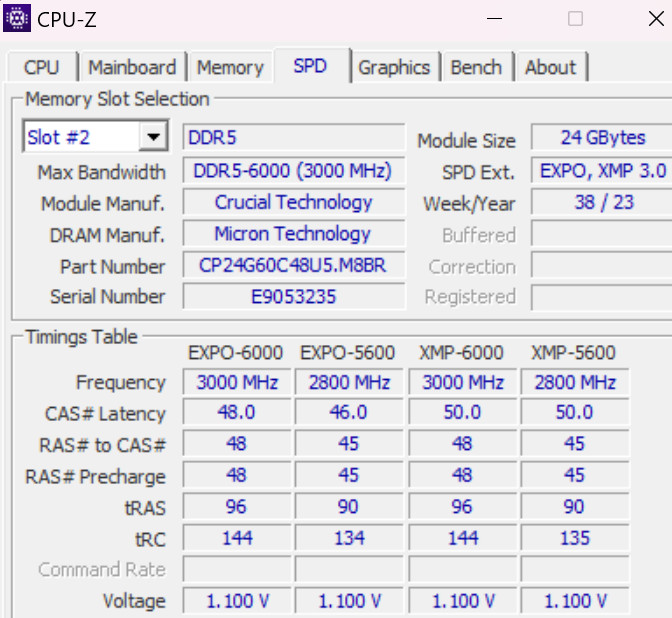Switch to the Memory tab
The image size is (672, 618).
pos(230,67)
